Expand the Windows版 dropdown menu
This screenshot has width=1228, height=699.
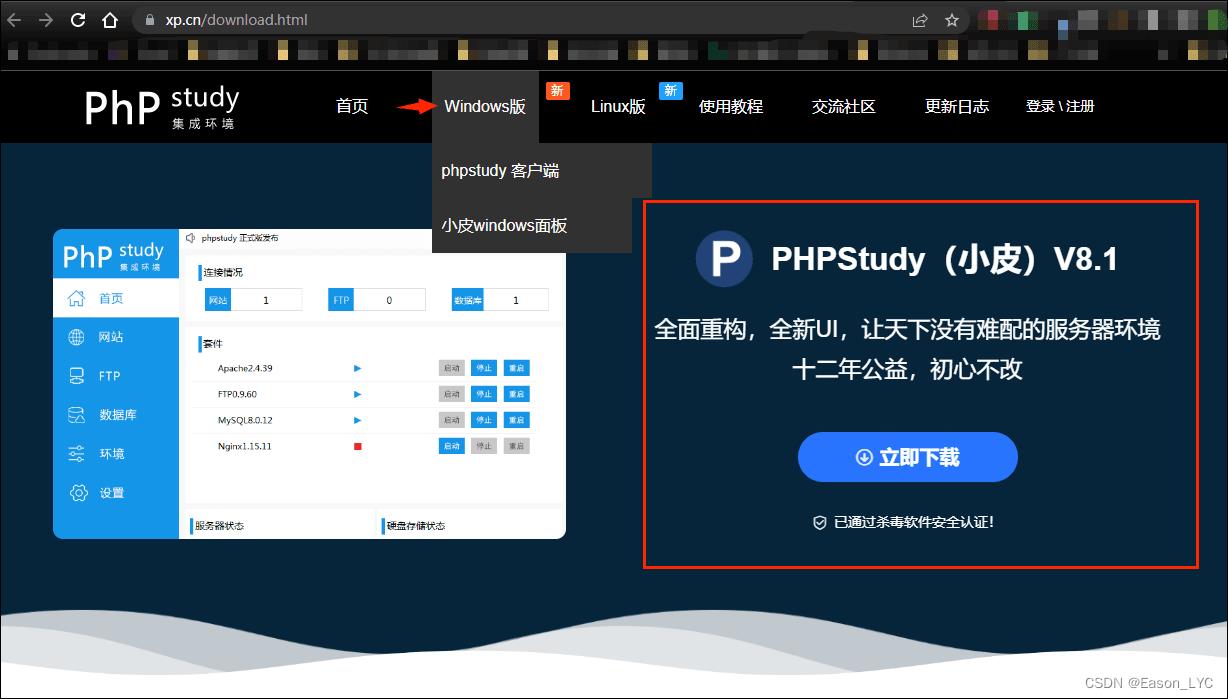point(484,106)
